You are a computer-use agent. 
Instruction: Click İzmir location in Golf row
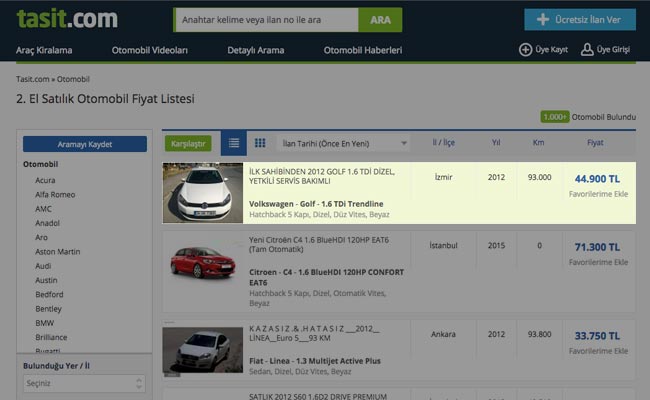(444, 177)
